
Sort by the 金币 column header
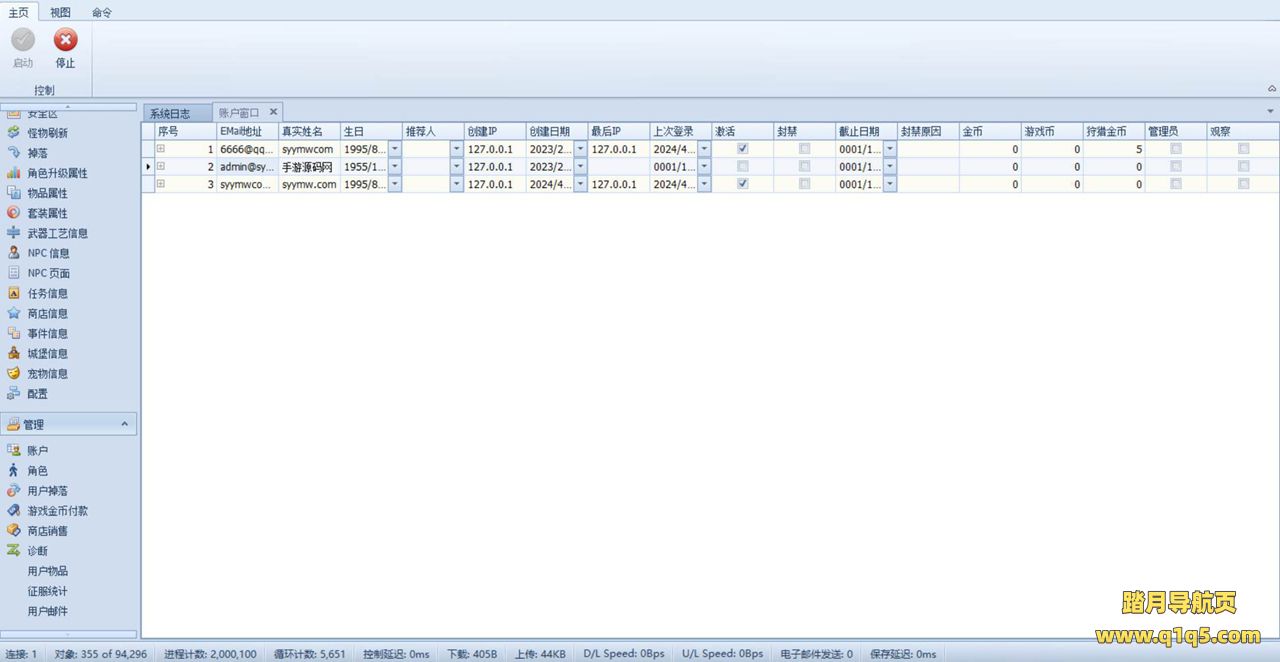[988, 131]
